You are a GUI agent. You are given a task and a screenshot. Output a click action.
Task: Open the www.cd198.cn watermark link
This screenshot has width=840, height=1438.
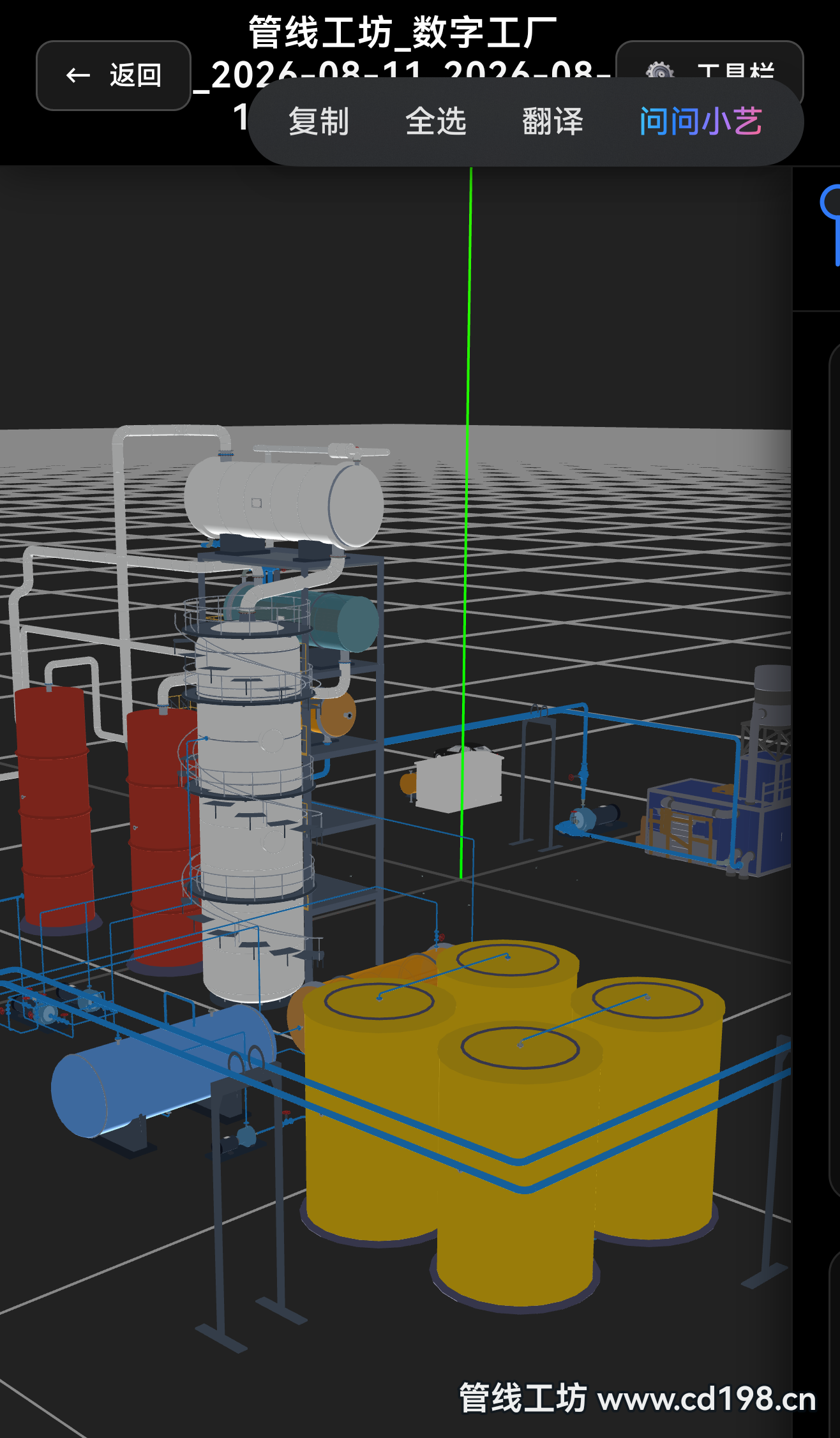[x=707, y=1399]
